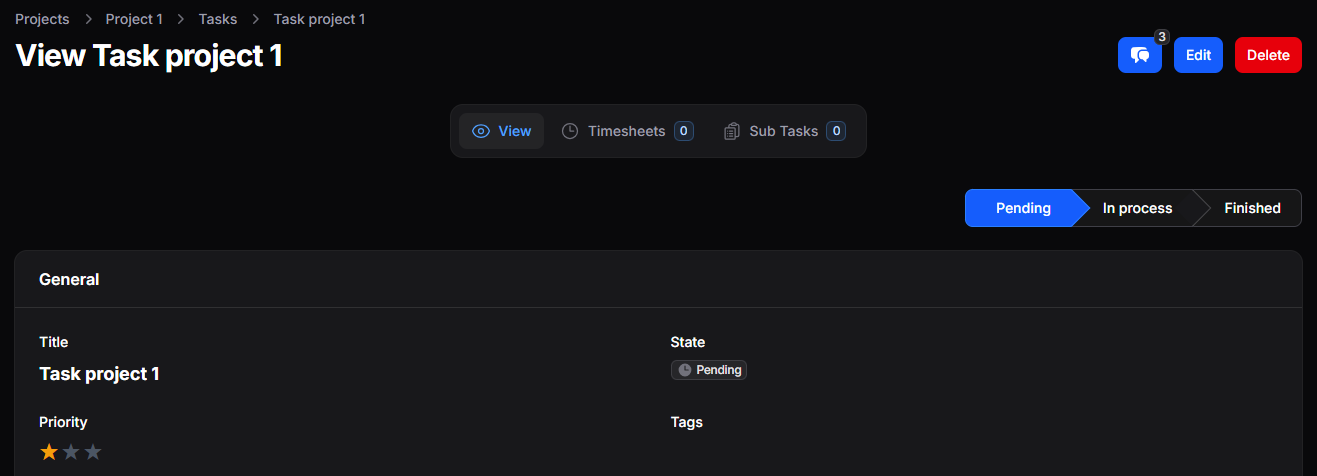Select the View tab
Screen dimensions: 1317x476
tap(501, 131)
